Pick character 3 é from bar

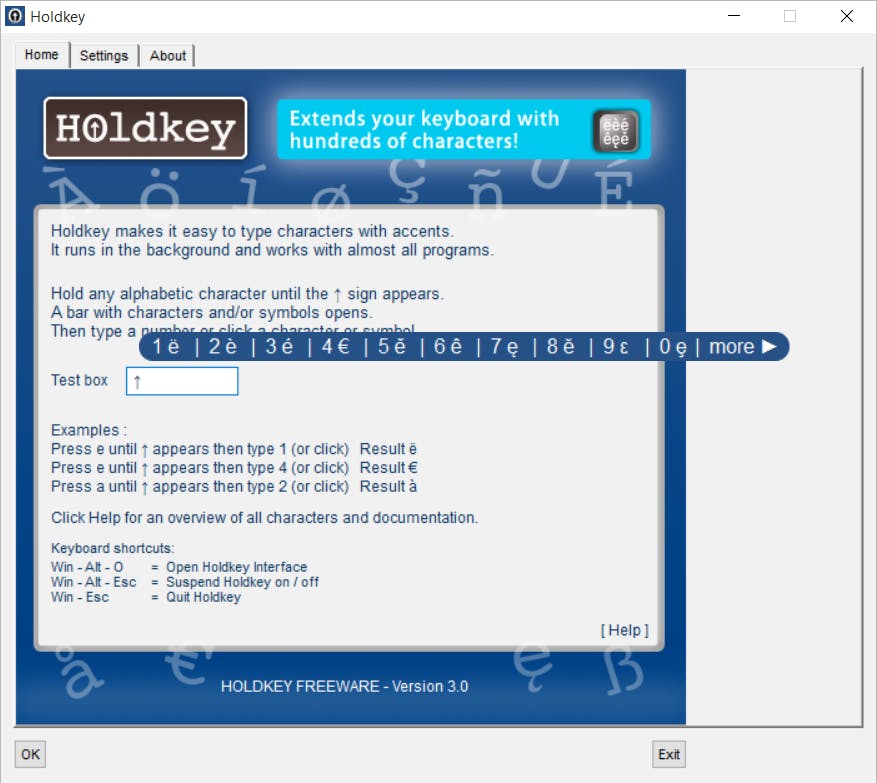point(279,347)
